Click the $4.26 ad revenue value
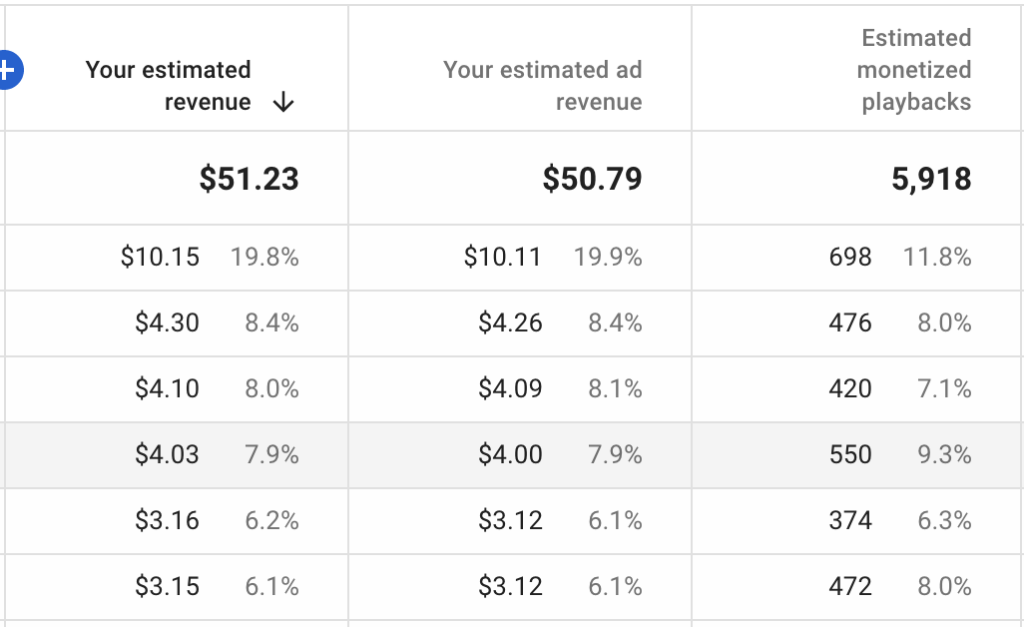 (x=510, y=323)
